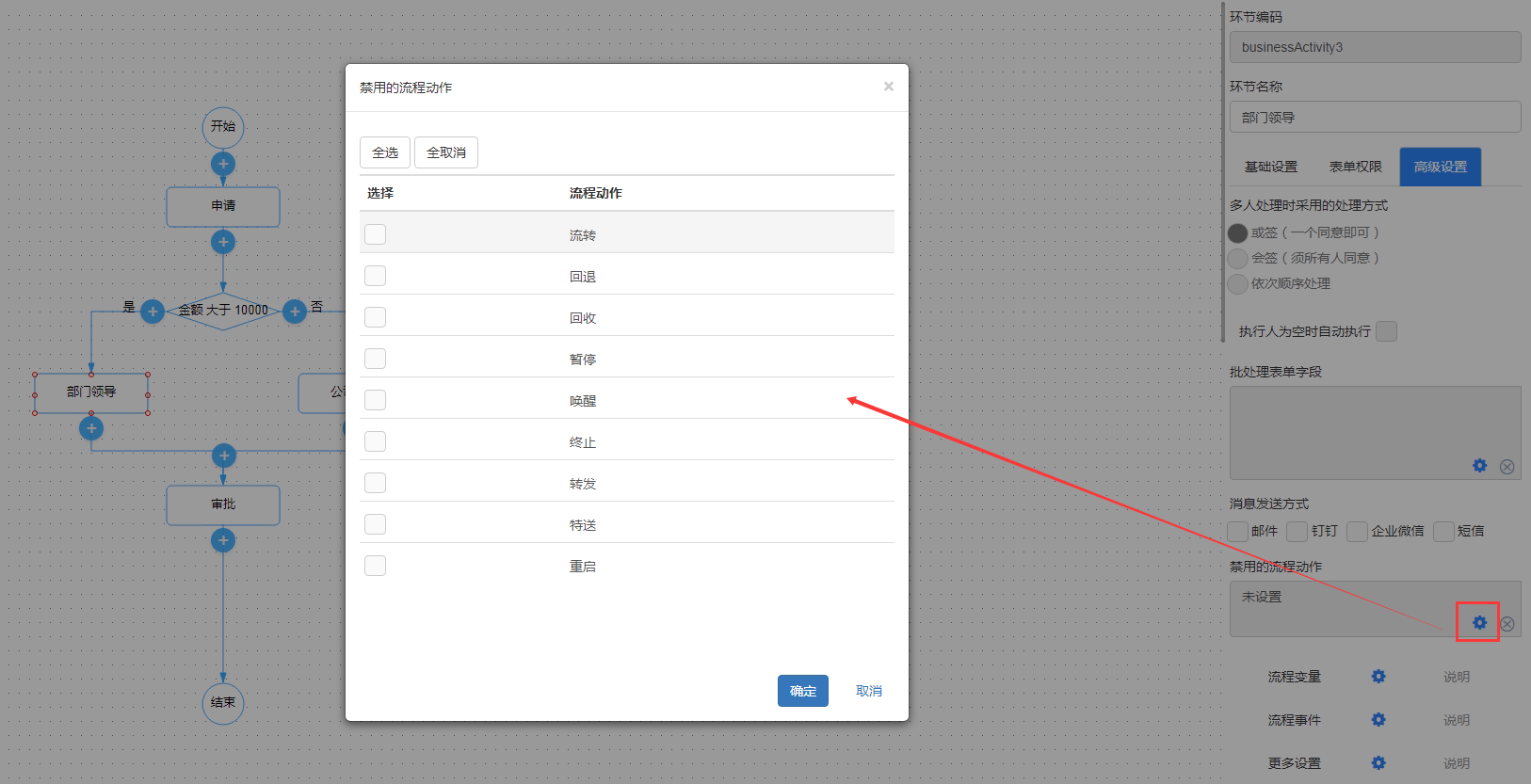
Task: Click 取消 link in dialog
Action: 868,691
